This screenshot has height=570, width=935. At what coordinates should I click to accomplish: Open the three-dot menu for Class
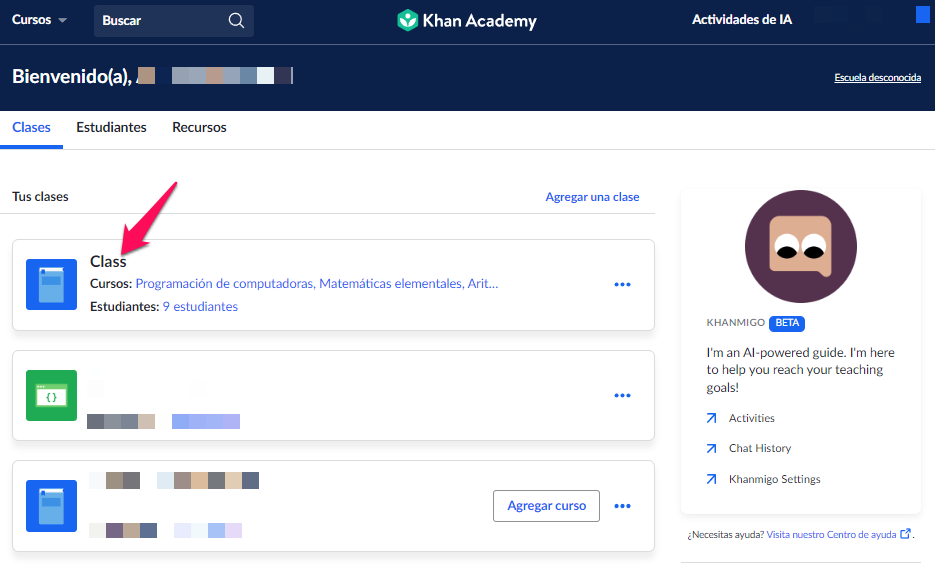[623, 284]
